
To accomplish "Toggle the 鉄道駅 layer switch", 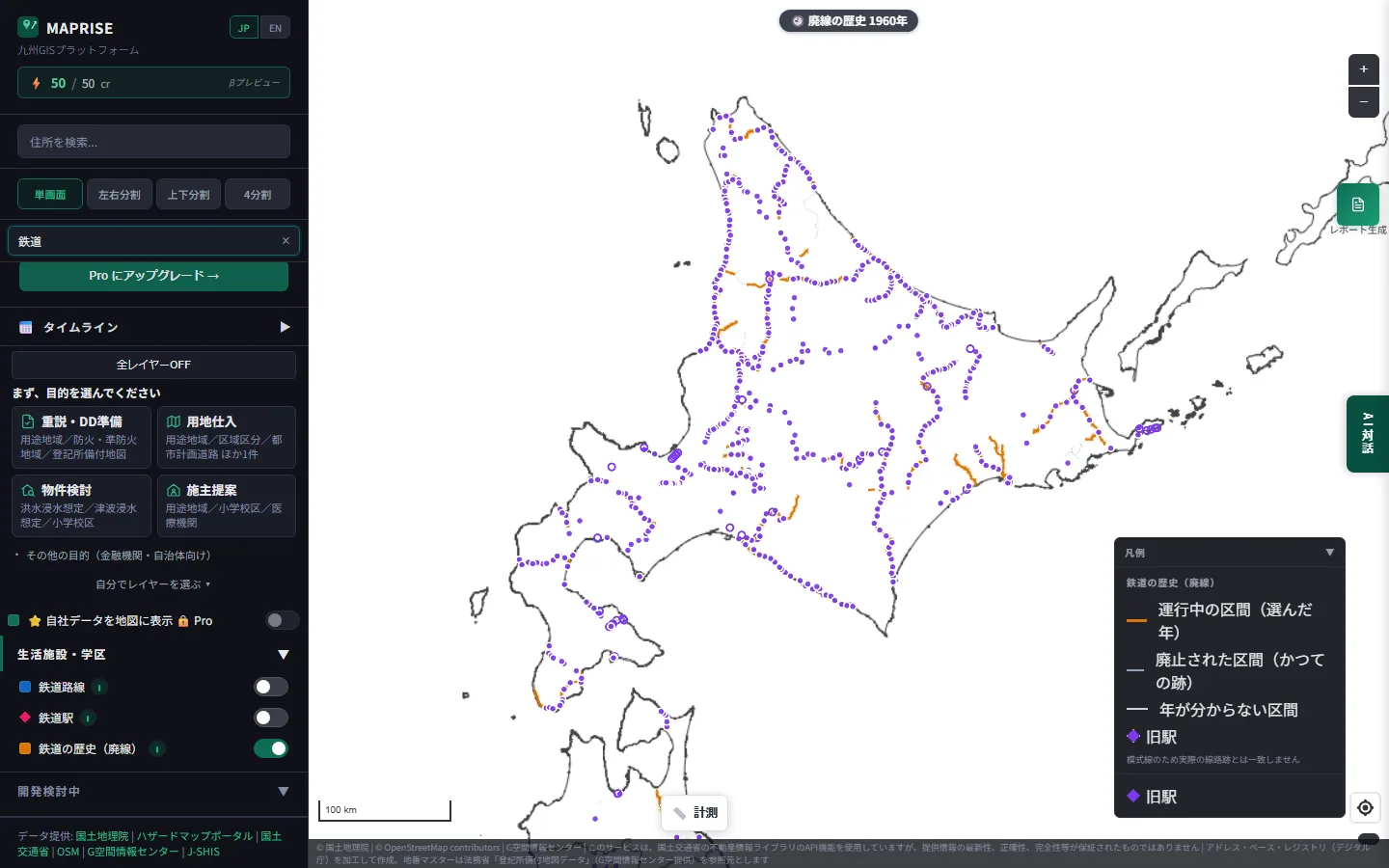I will coord(271,718).
